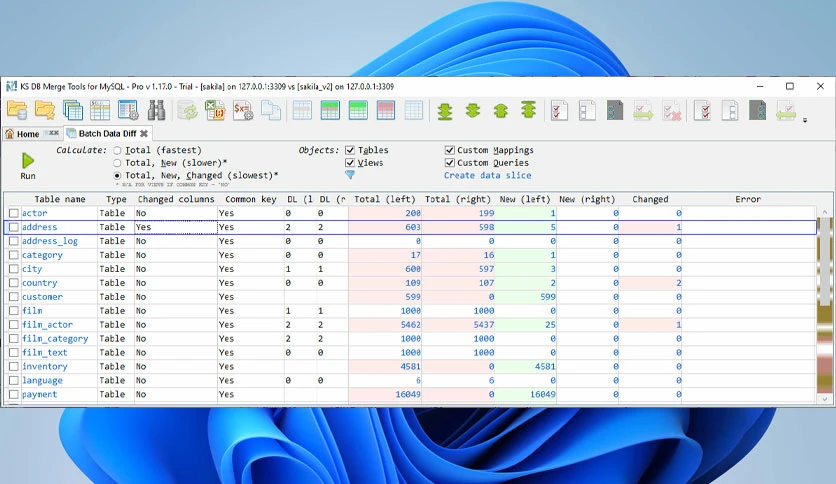Open the customer table link
The height and width of the screenshot is (484, 836).
click(42, 297)
